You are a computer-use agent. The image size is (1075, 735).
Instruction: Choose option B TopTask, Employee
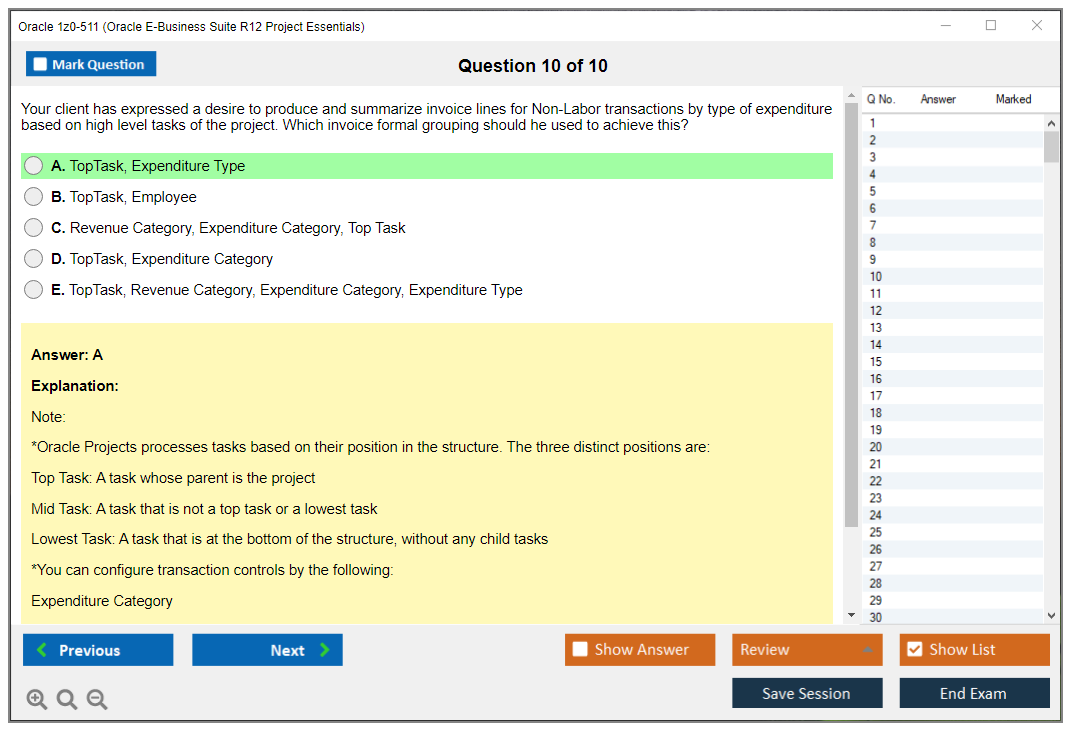[34, 197]
